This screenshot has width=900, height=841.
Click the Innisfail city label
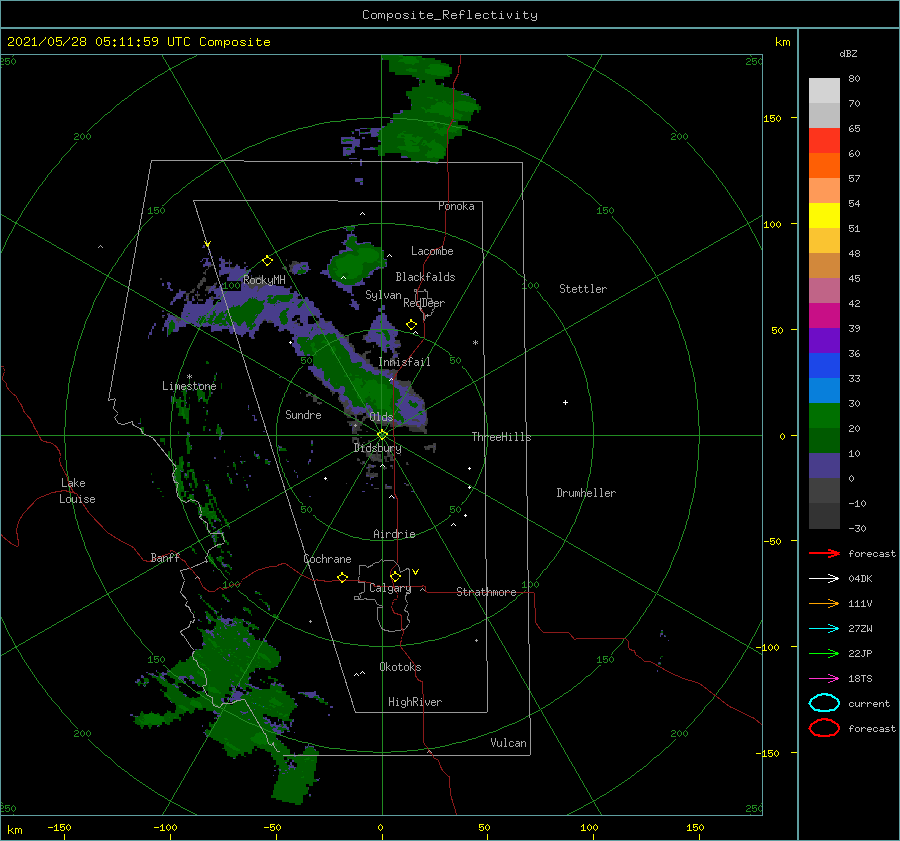pyautogui.click(x=404, y=362)
